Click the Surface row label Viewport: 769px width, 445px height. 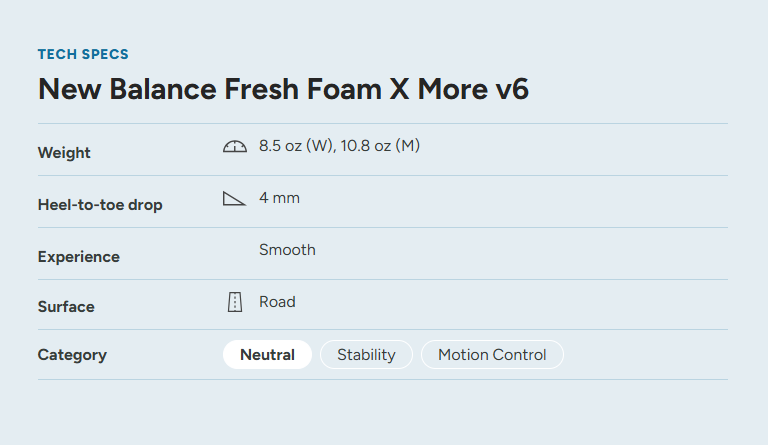(x=66, y=307)
